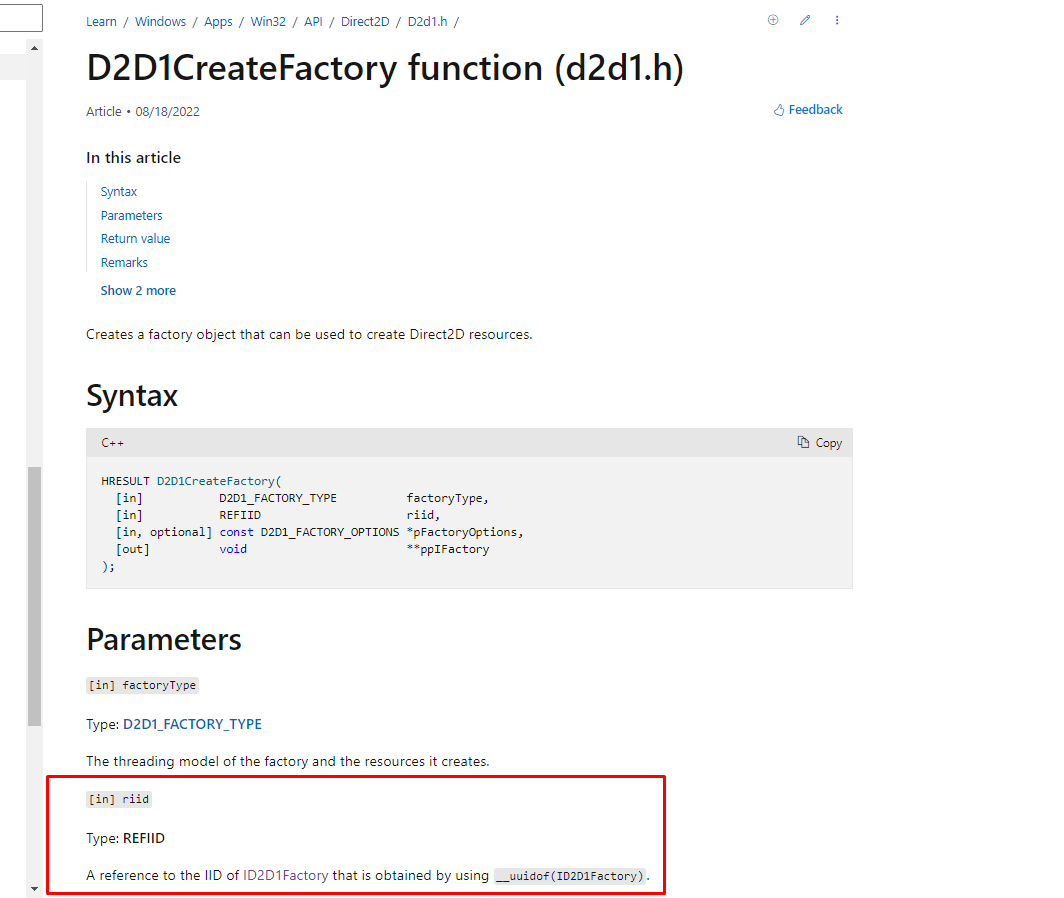Open the API breadcrumb link

pyautogui.click(x=314, y=22)
